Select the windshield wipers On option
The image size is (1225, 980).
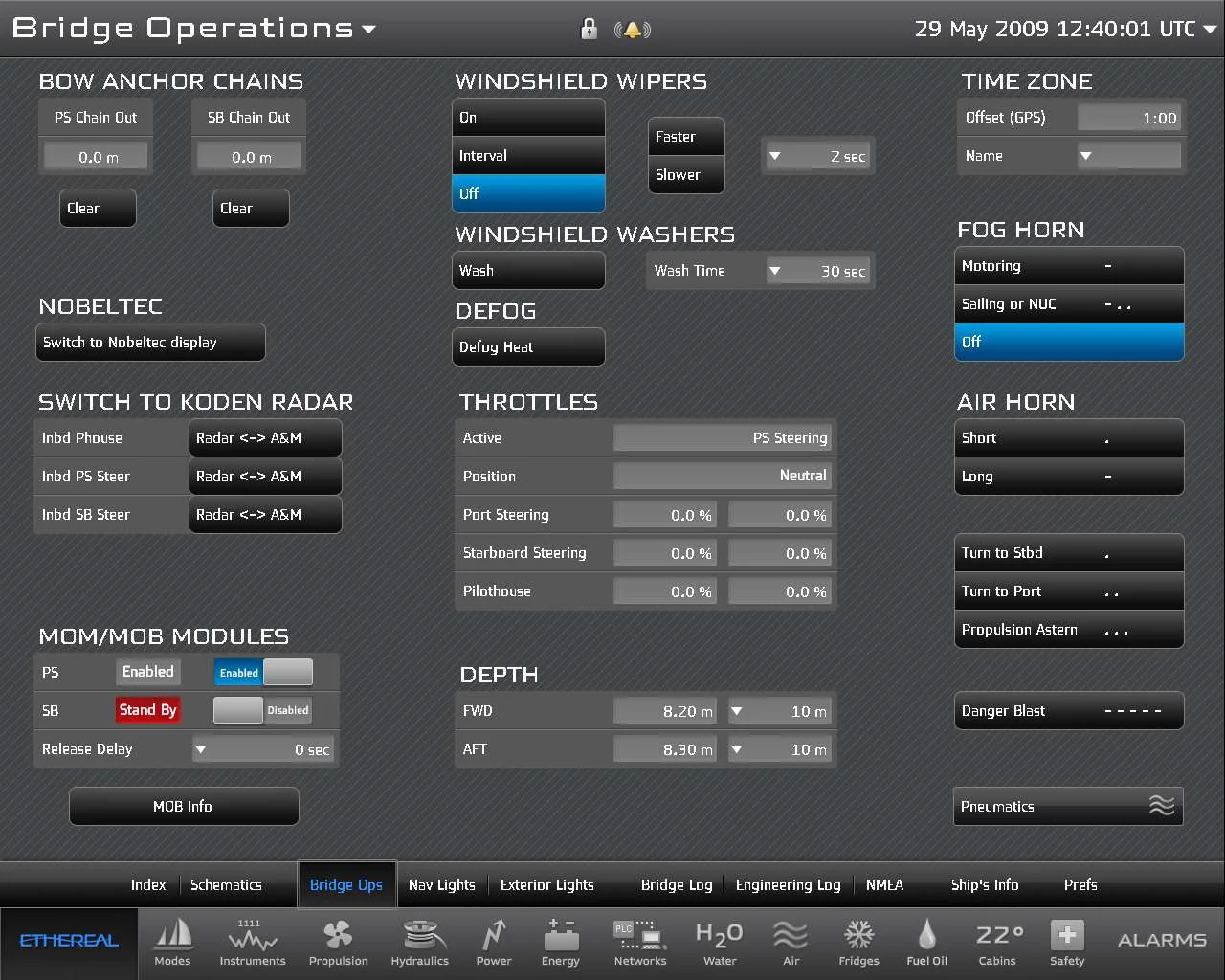click(528, 118)
